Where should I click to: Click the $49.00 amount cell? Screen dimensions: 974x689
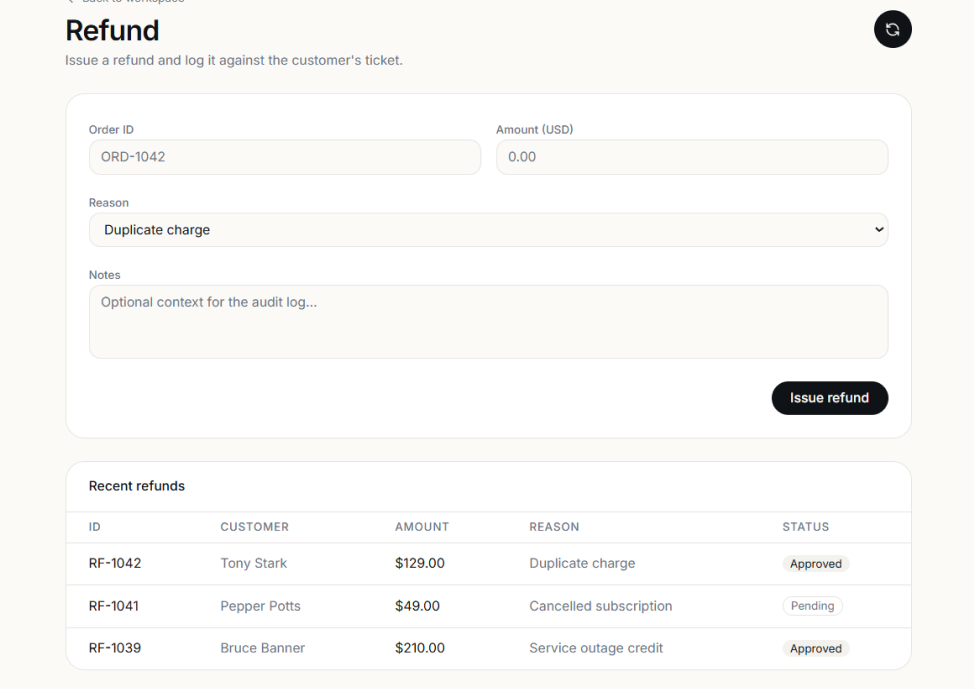click(x=417, y=606)
